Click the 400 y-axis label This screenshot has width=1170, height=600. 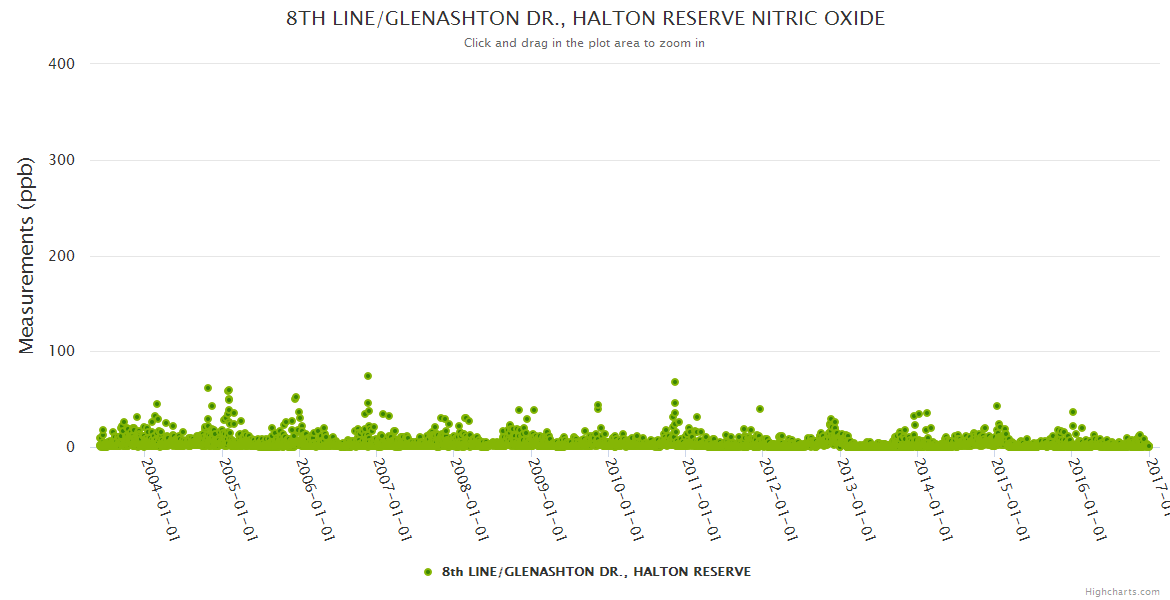pos(61,64)
